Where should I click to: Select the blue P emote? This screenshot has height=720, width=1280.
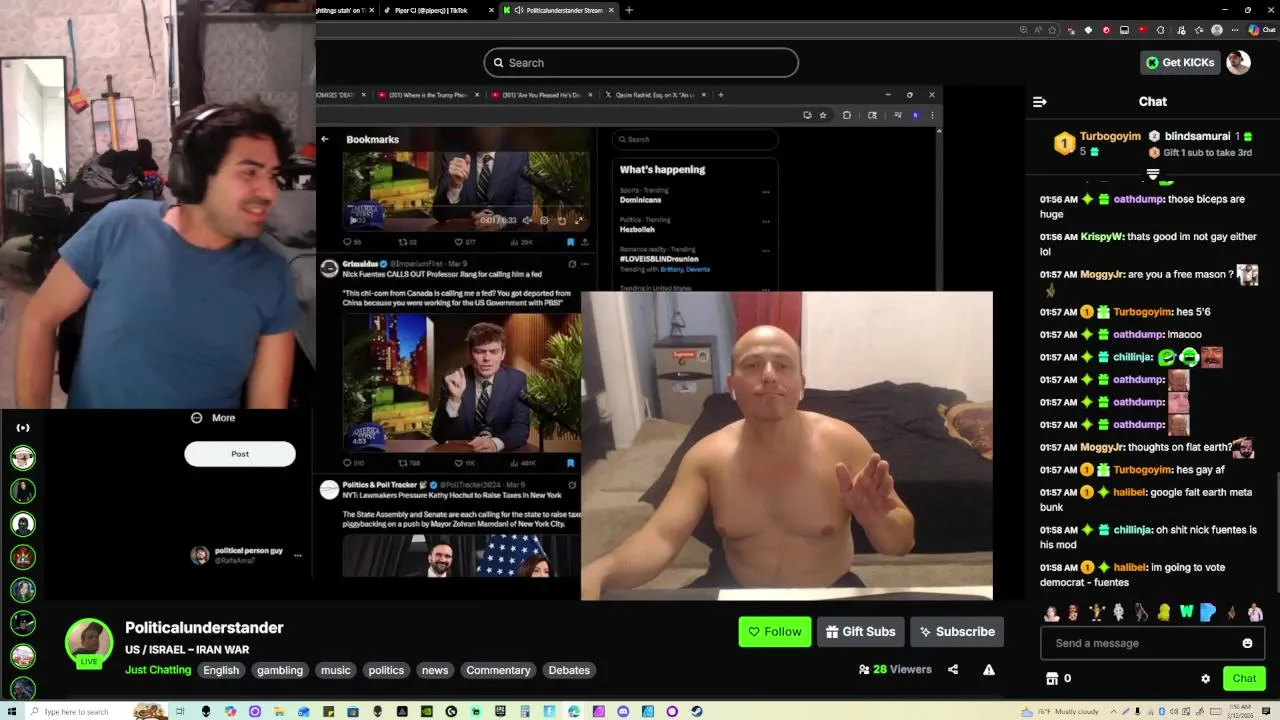pos(1208,613)
